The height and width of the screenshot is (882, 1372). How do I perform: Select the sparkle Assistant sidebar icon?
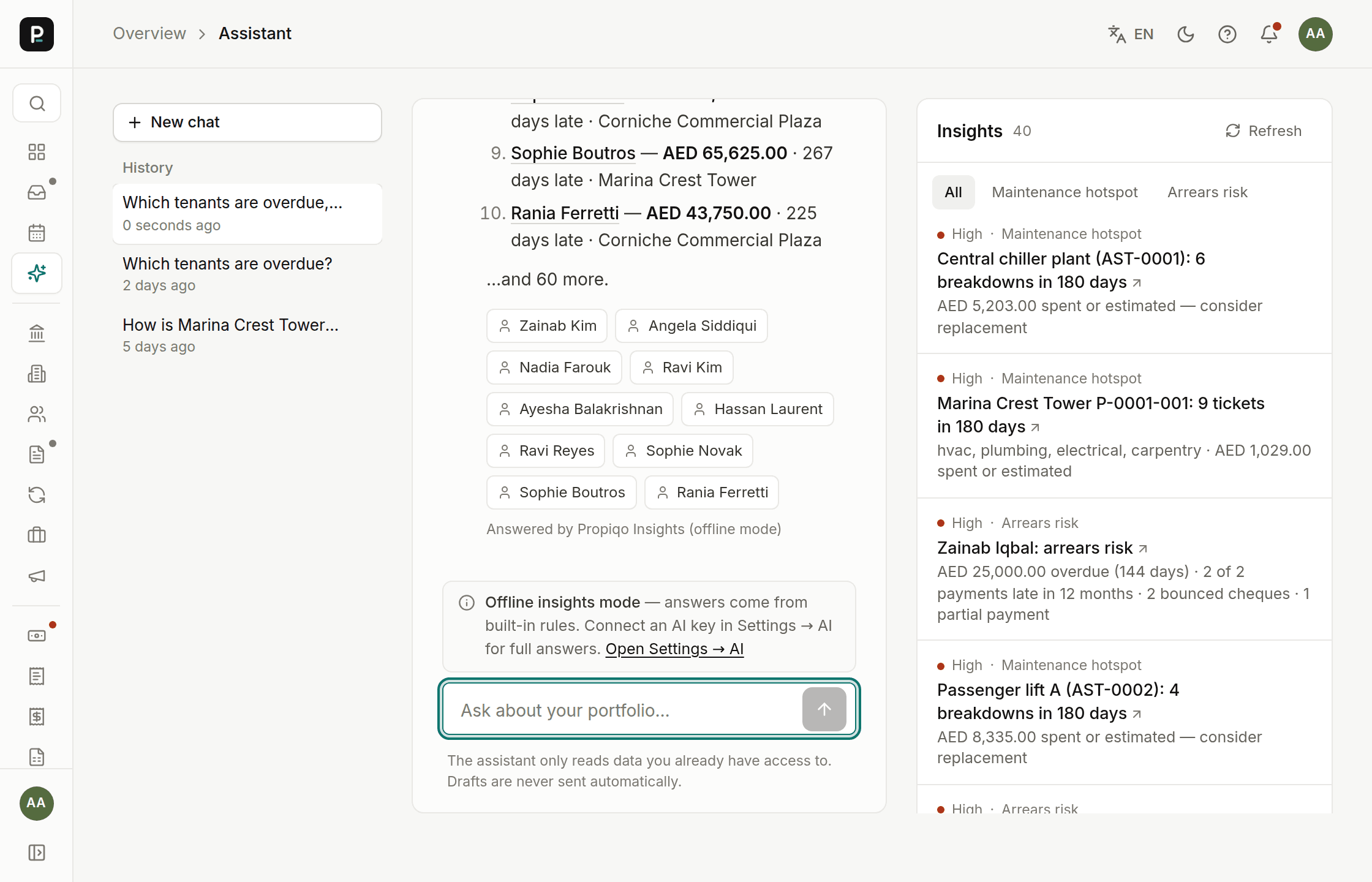37,273
